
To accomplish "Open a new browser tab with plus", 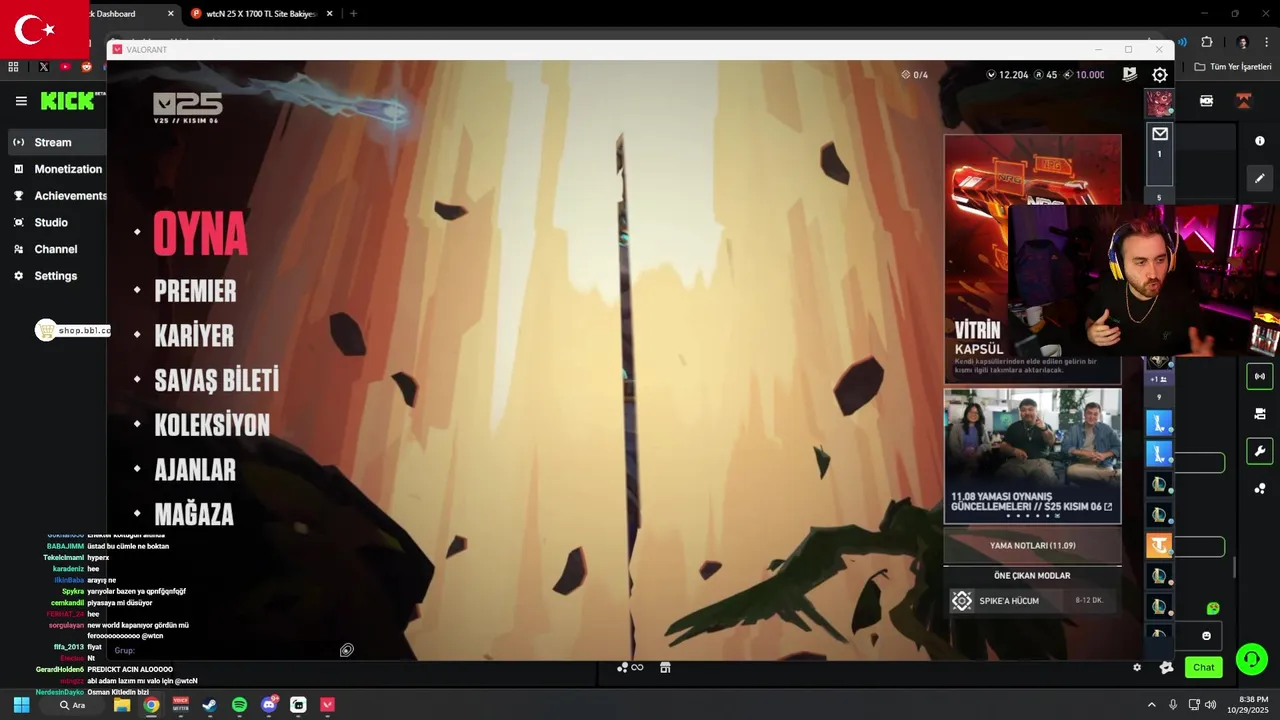I will (353, 14).
